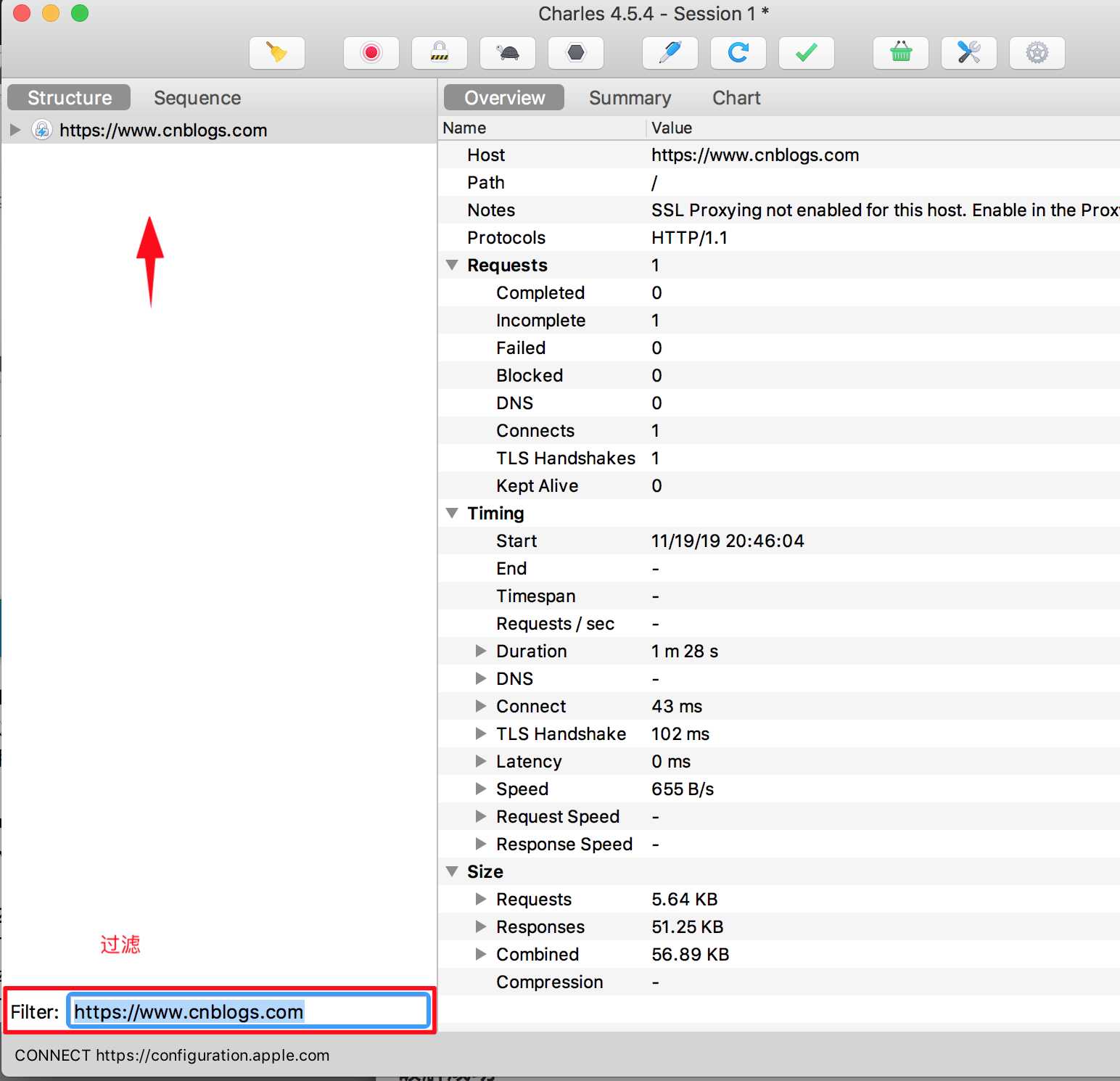Expand the Duration row
Screen dimensions: 1120x1081
click(x=480, y=651)
